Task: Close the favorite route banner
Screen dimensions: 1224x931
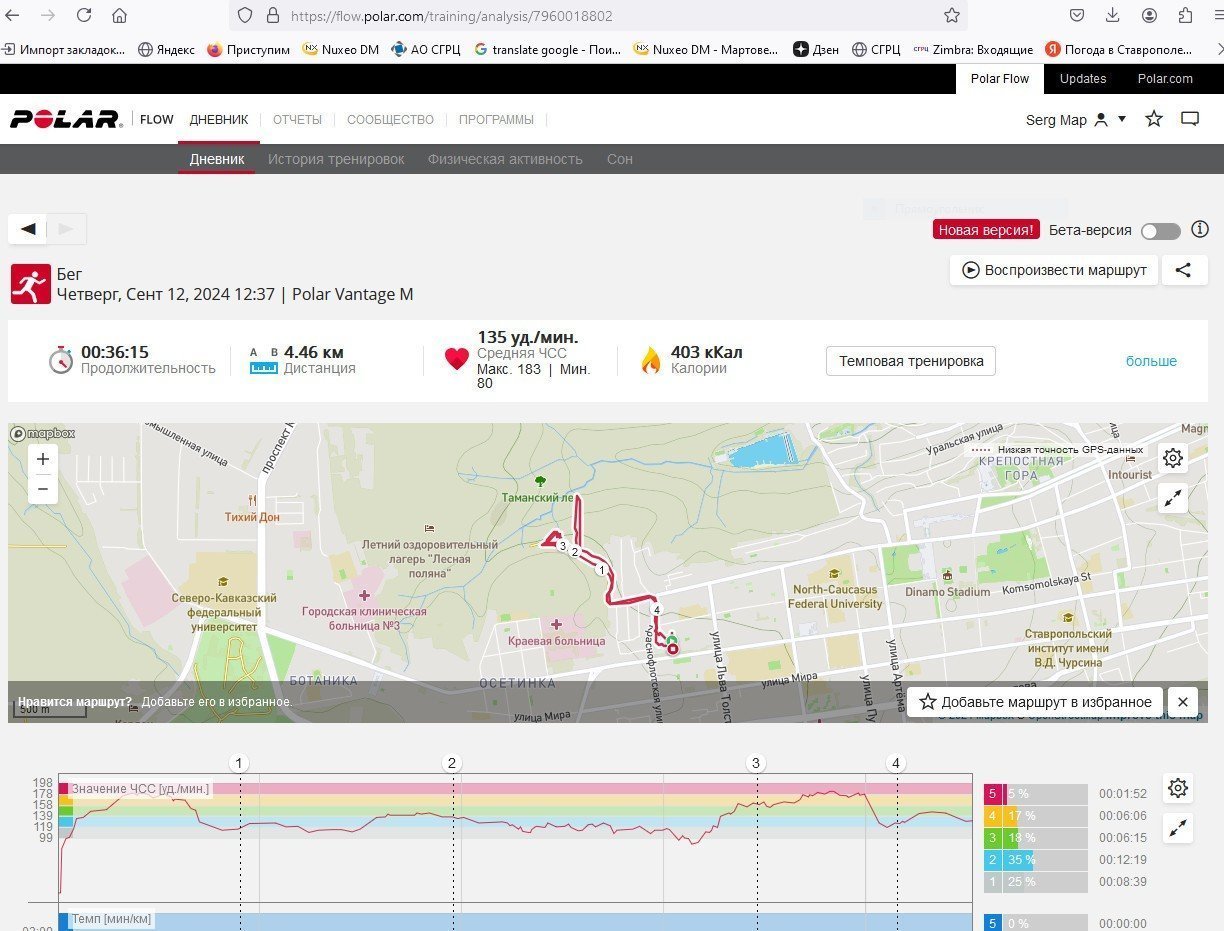Action: coord(1183,702)
